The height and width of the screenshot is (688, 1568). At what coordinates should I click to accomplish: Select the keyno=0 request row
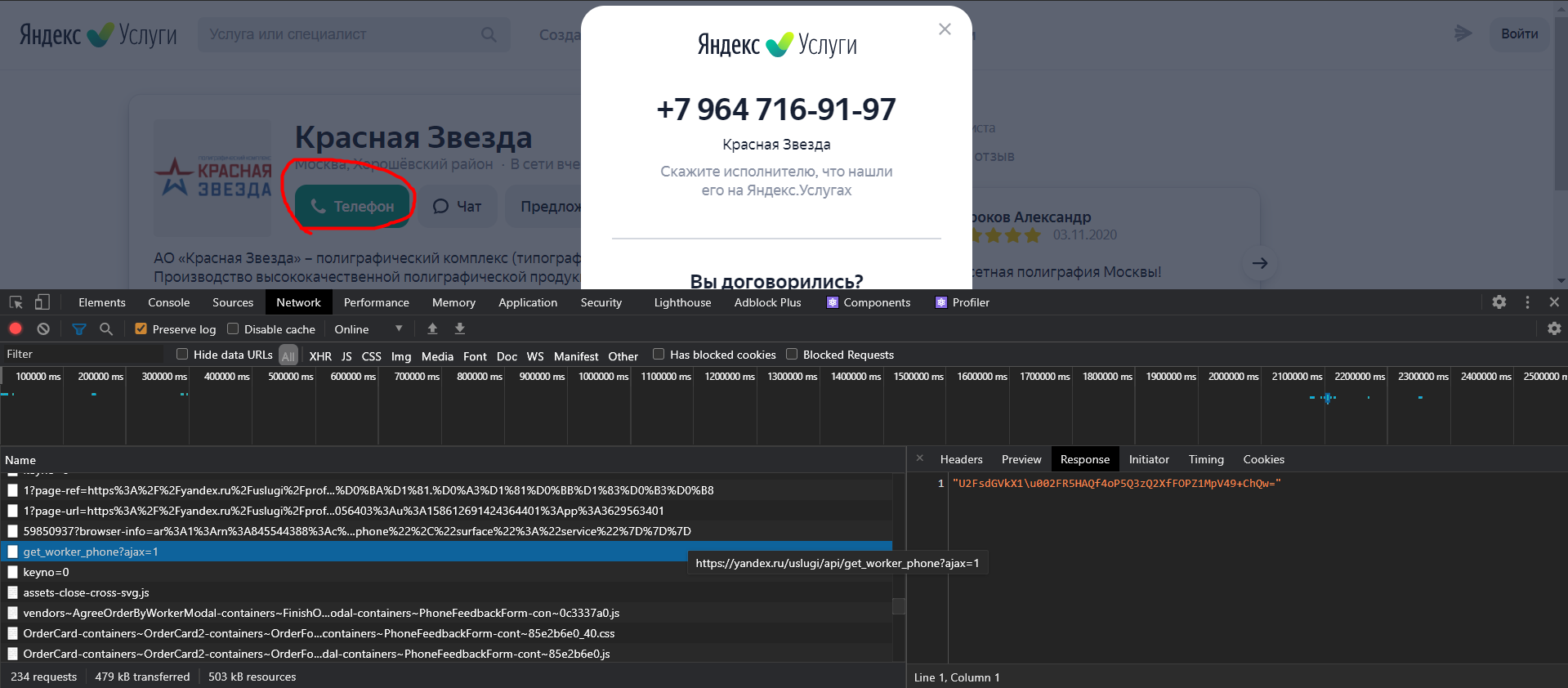pos(446,572)
